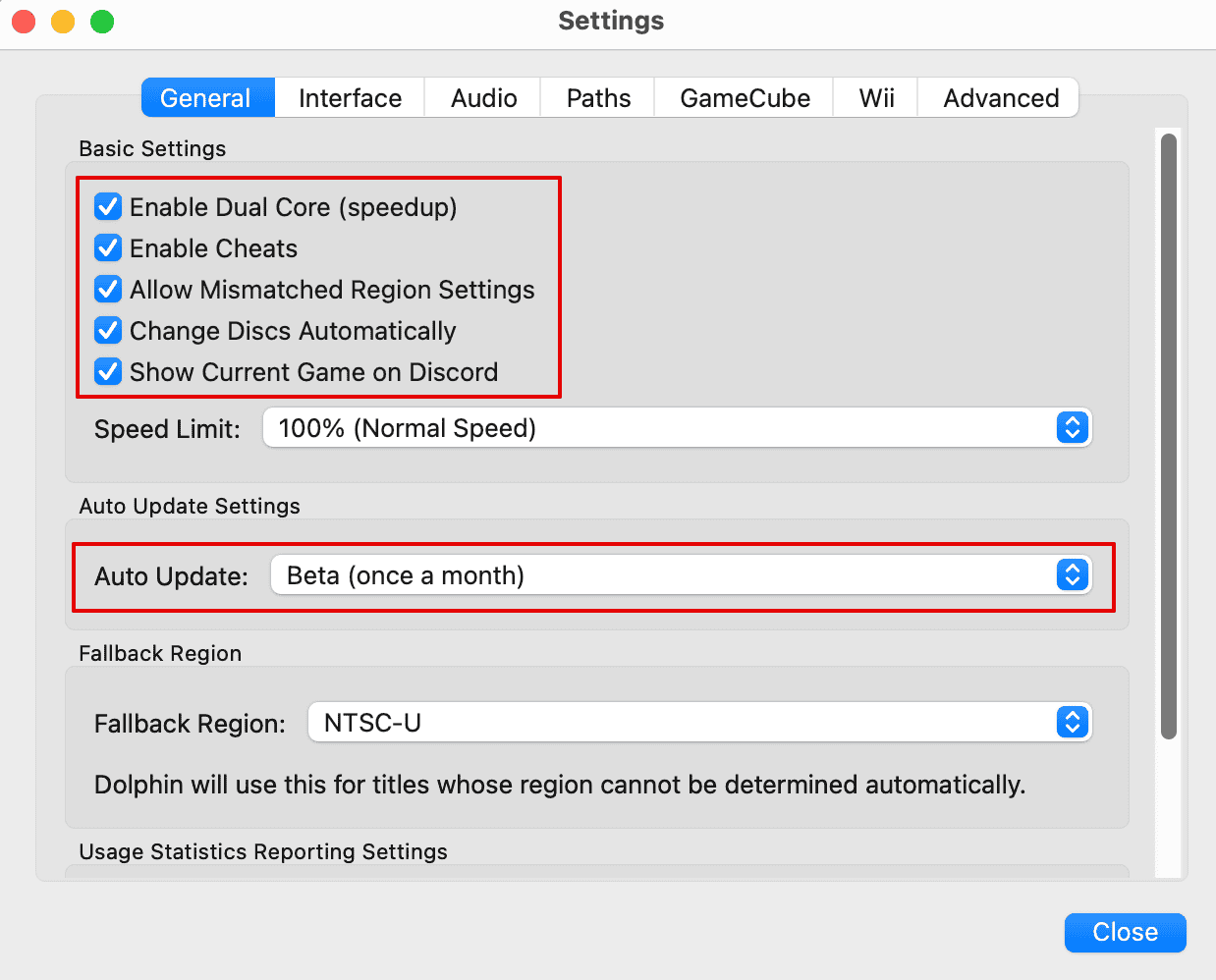Image resolution: width=1216 pixels, height=980 pixels.
Task: Open the Fallback Region dropdown
Action: 699,723
